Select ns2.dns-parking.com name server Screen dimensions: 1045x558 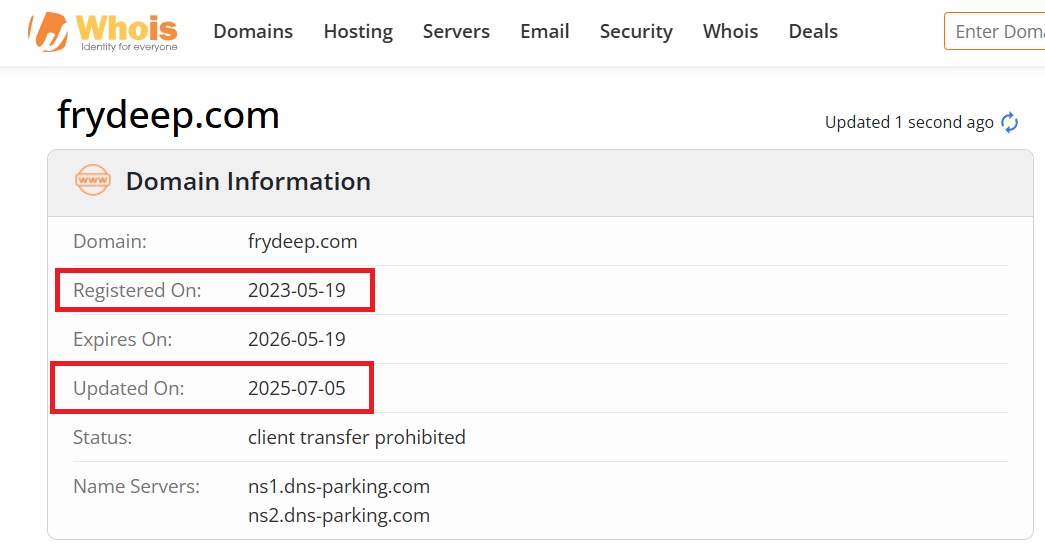click(339, 515)
